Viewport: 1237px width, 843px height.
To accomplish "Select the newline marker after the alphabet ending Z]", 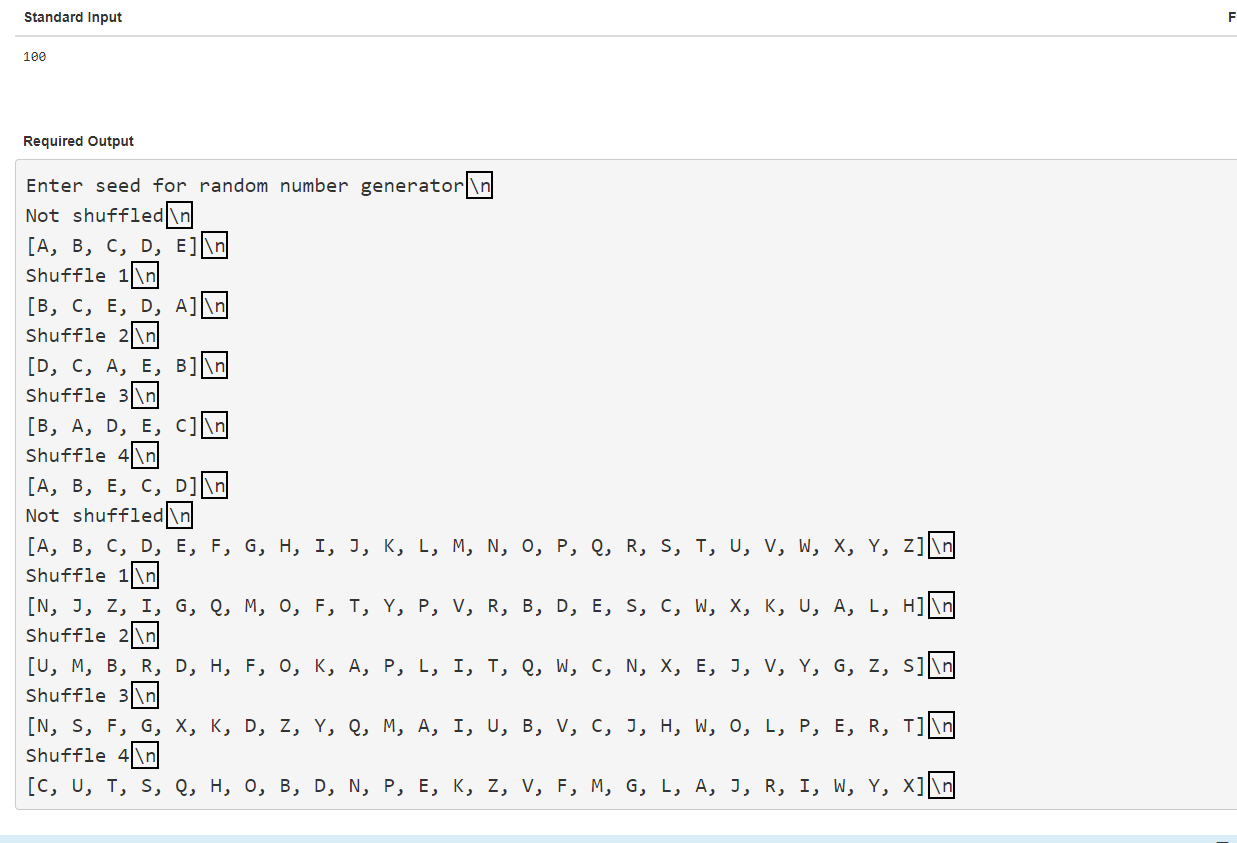I will [x=941, y=546].
